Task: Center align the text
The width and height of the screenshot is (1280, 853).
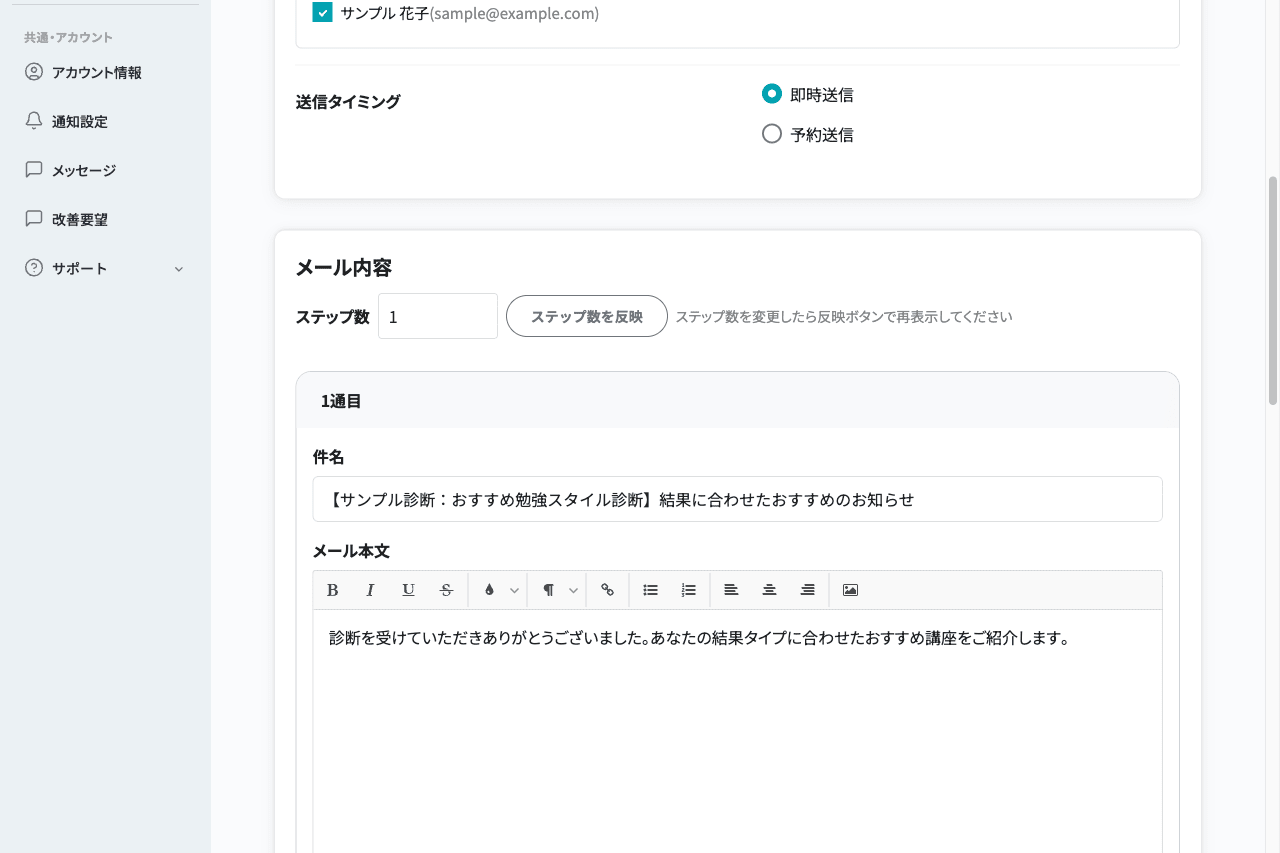Action: 769,590
